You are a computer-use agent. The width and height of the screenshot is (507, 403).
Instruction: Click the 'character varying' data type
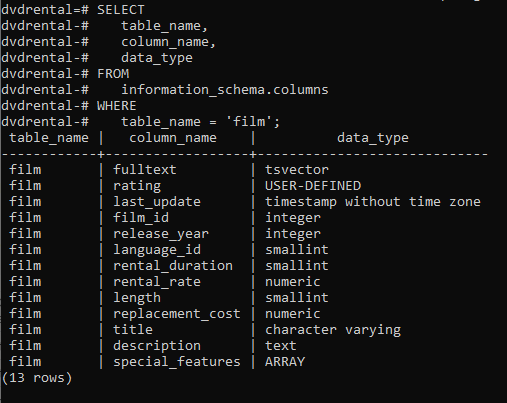pyautogui.click(x=333, y=330)
